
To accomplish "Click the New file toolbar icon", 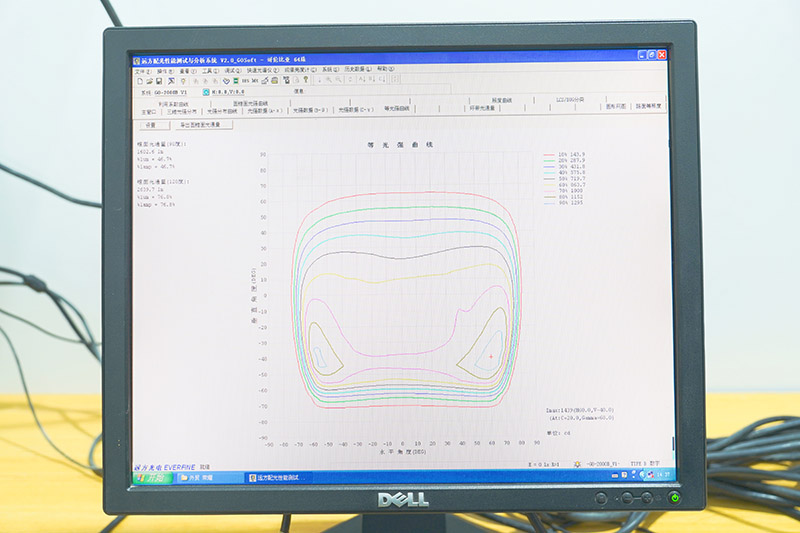I will pos(138,79).
